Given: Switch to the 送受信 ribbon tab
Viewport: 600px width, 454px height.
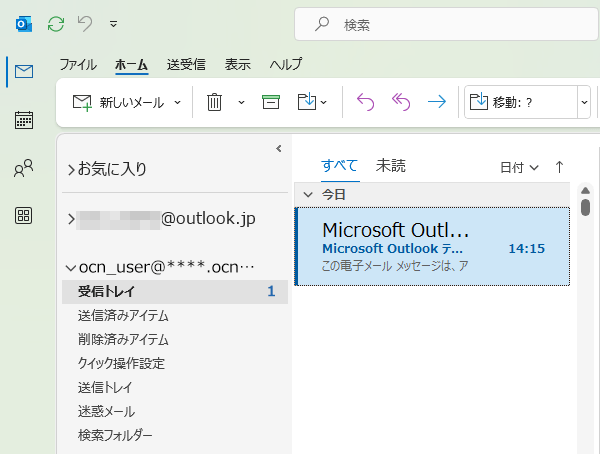Looking at the screenshot, I should click(186, 64).
